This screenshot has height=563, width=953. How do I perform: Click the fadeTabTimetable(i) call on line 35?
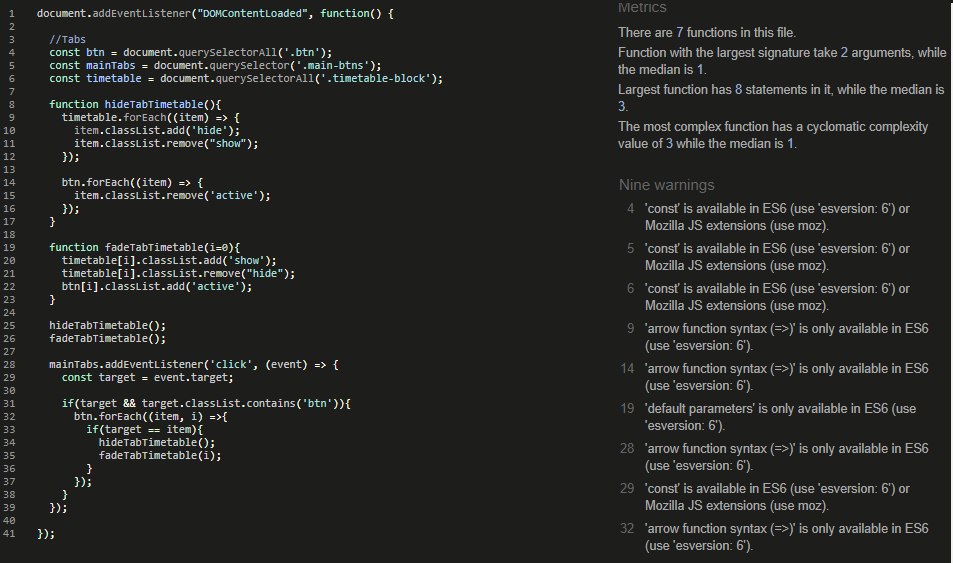(160, 455)
